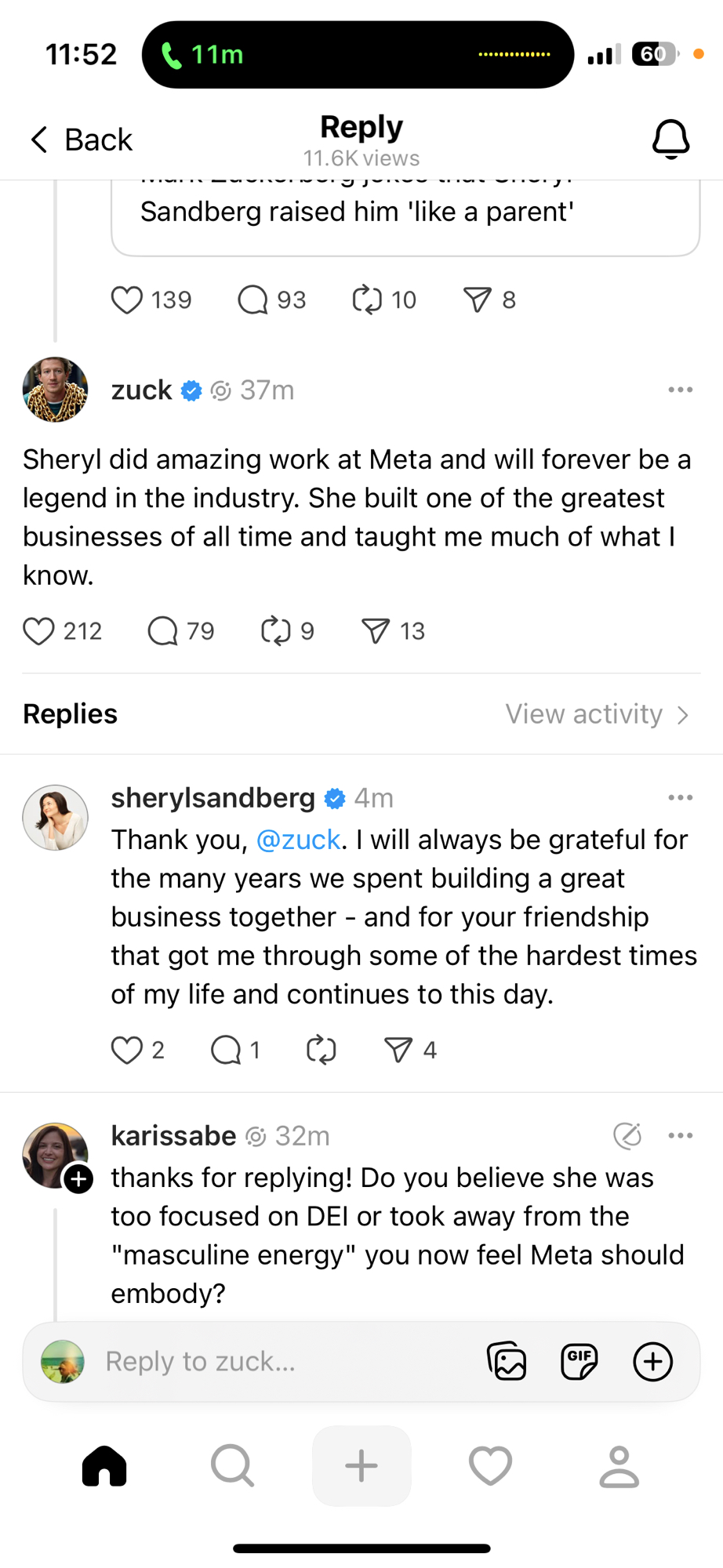Switch to the Home tab
Viewport: 723px width, 1568px height.
pyautogui.click(x=104, y=1465)
